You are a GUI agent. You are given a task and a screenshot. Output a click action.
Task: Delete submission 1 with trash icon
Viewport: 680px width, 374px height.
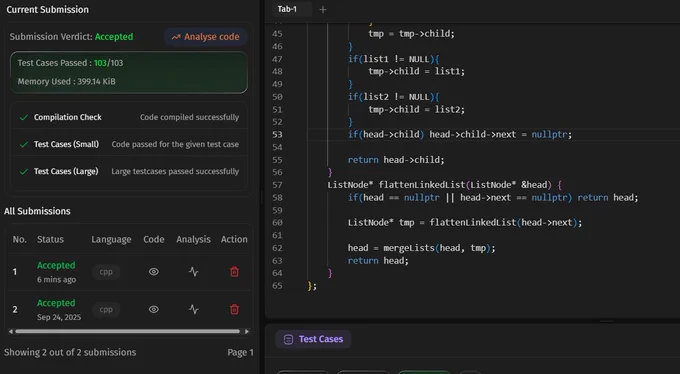[234, 272]
